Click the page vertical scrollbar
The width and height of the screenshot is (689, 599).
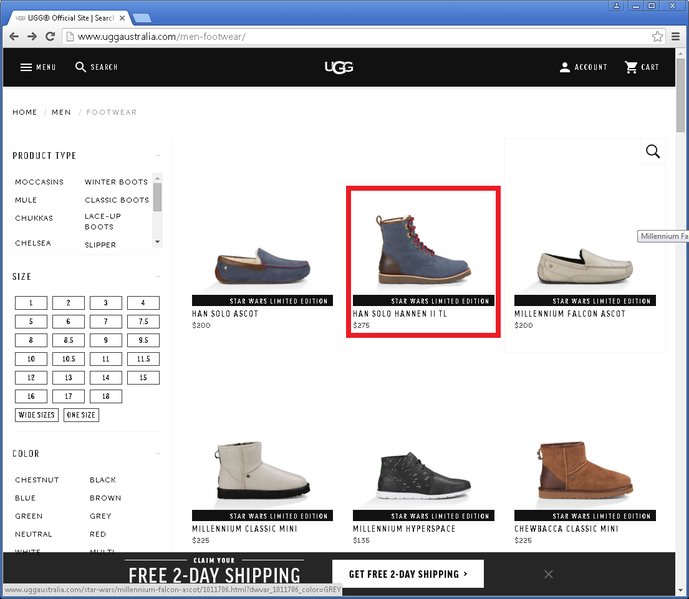point(680,94)
